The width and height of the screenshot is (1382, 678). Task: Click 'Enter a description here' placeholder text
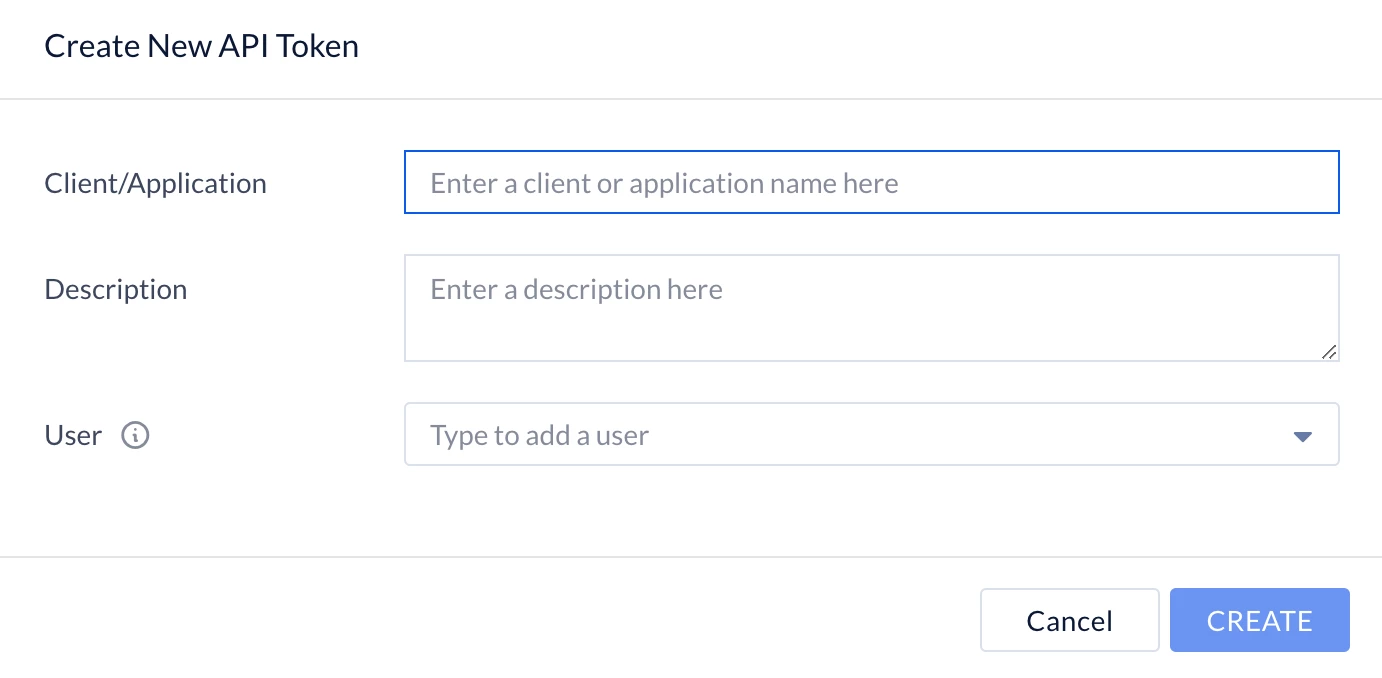(x=576, y=290)
